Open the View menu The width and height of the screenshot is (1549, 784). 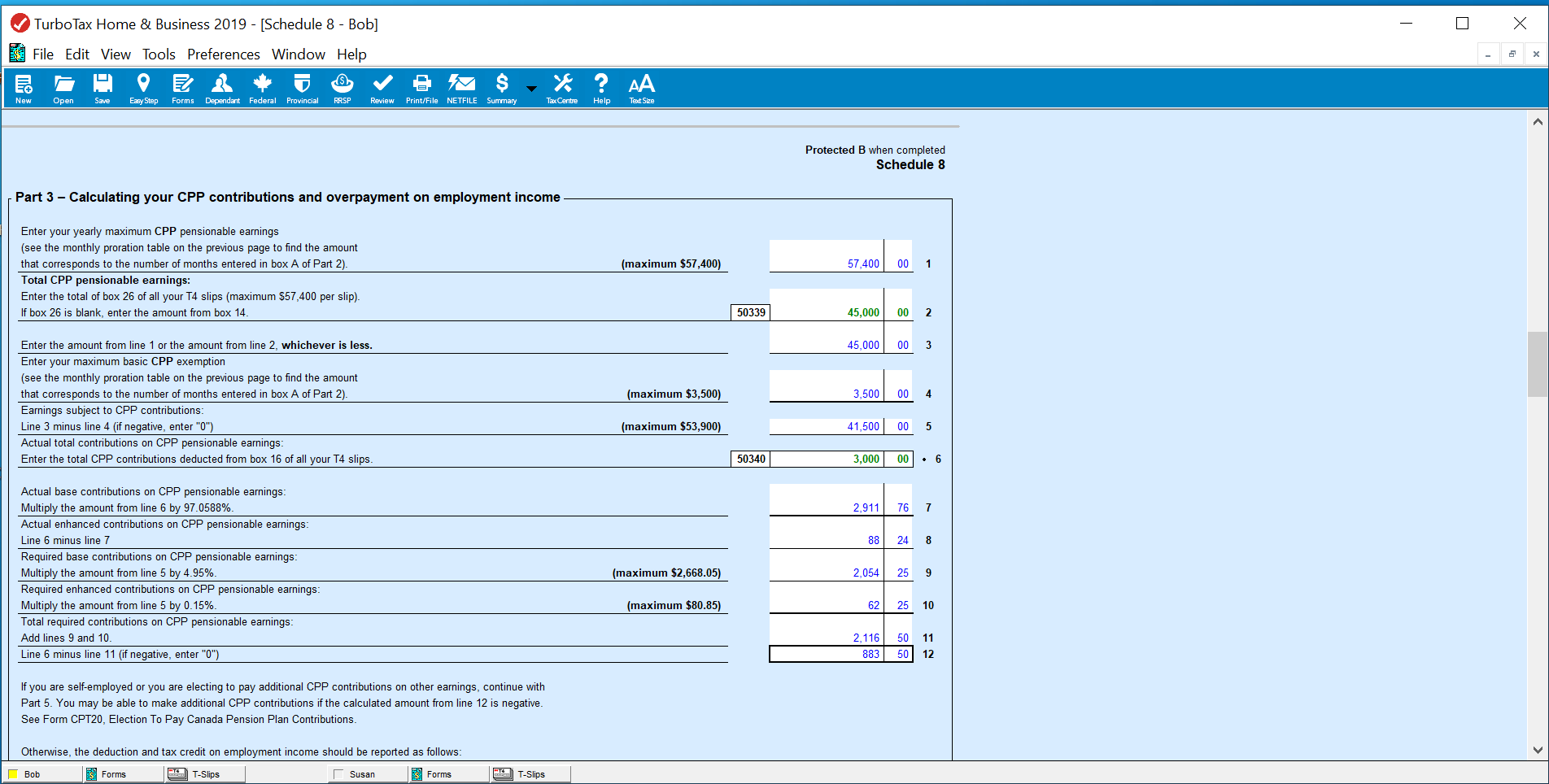tap(116, 54)
